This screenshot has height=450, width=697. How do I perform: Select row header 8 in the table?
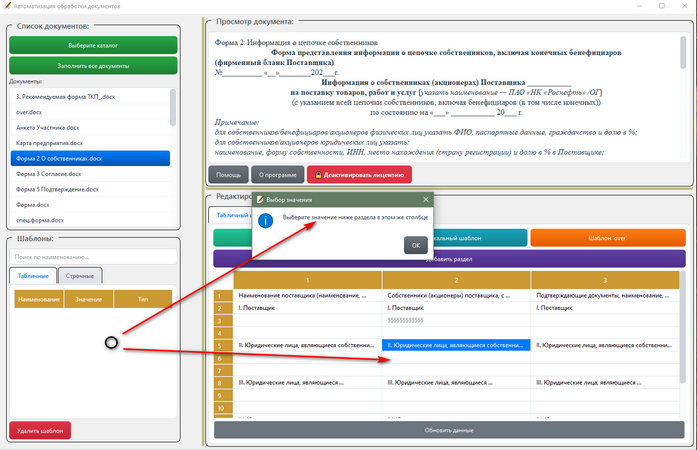click(223, 383)
